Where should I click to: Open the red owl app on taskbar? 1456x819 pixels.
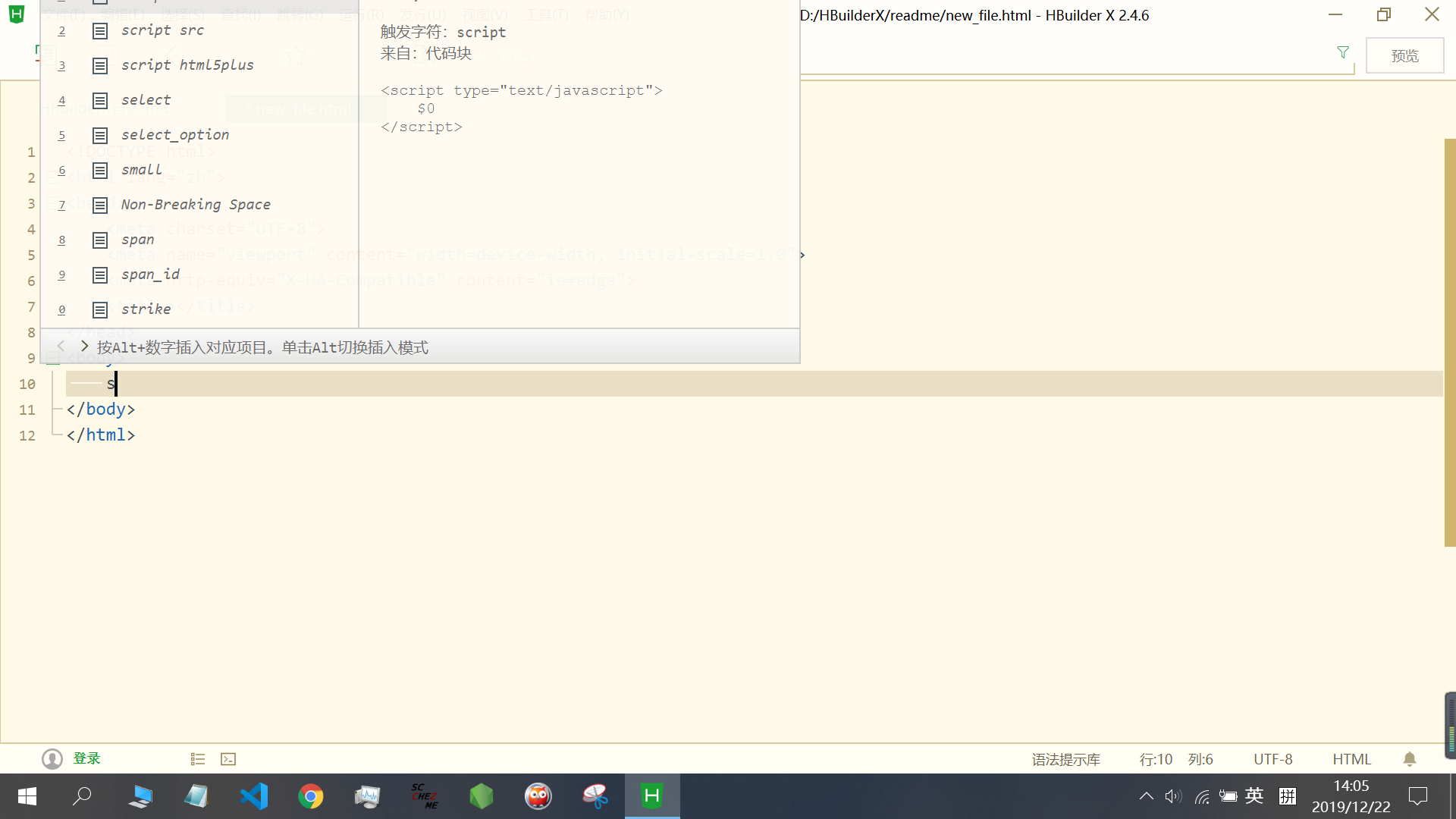click(x=538, y=796)
